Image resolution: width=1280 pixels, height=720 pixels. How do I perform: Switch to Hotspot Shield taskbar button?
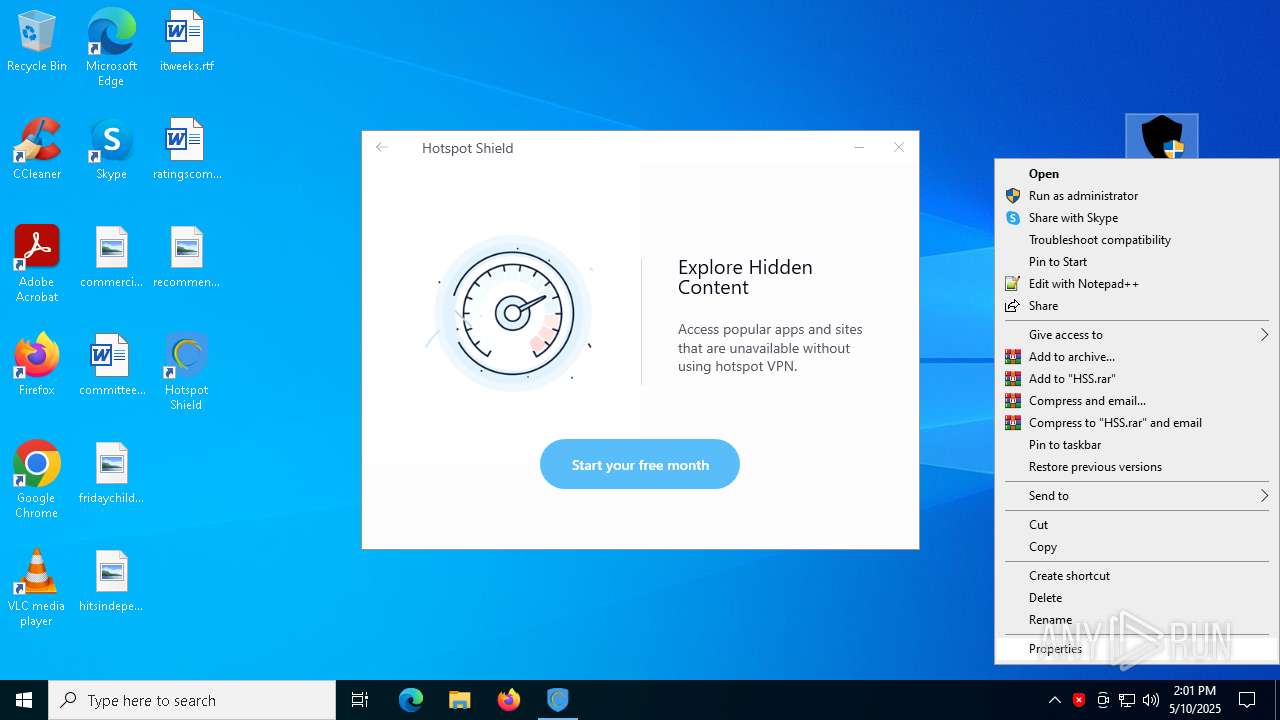558,700
